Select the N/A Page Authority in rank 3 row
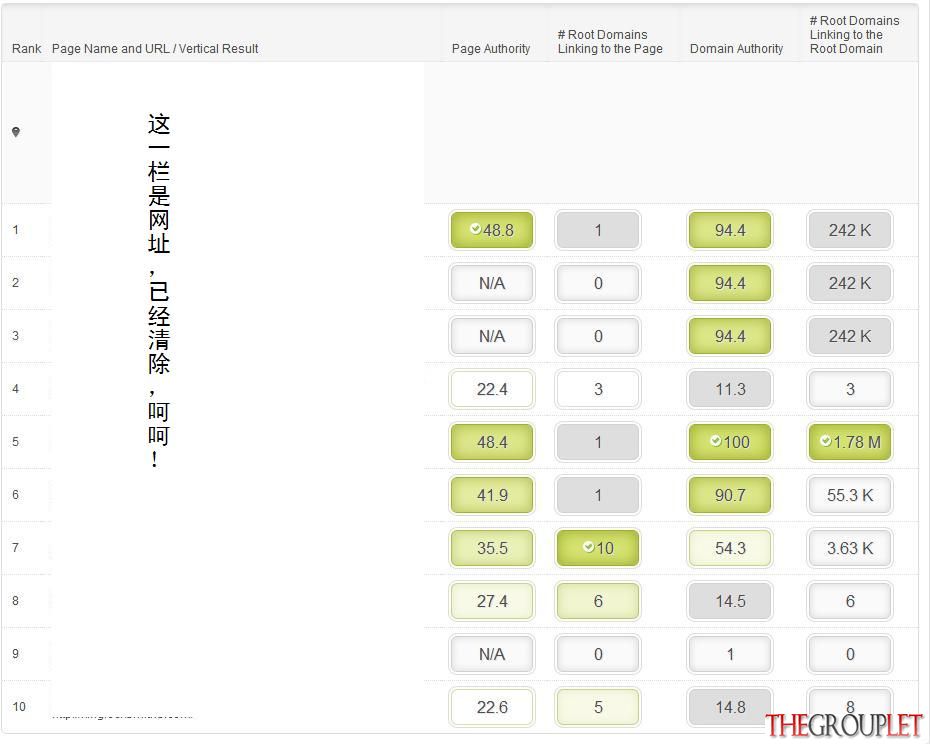 pyautogui.click(x=492, y=336)
